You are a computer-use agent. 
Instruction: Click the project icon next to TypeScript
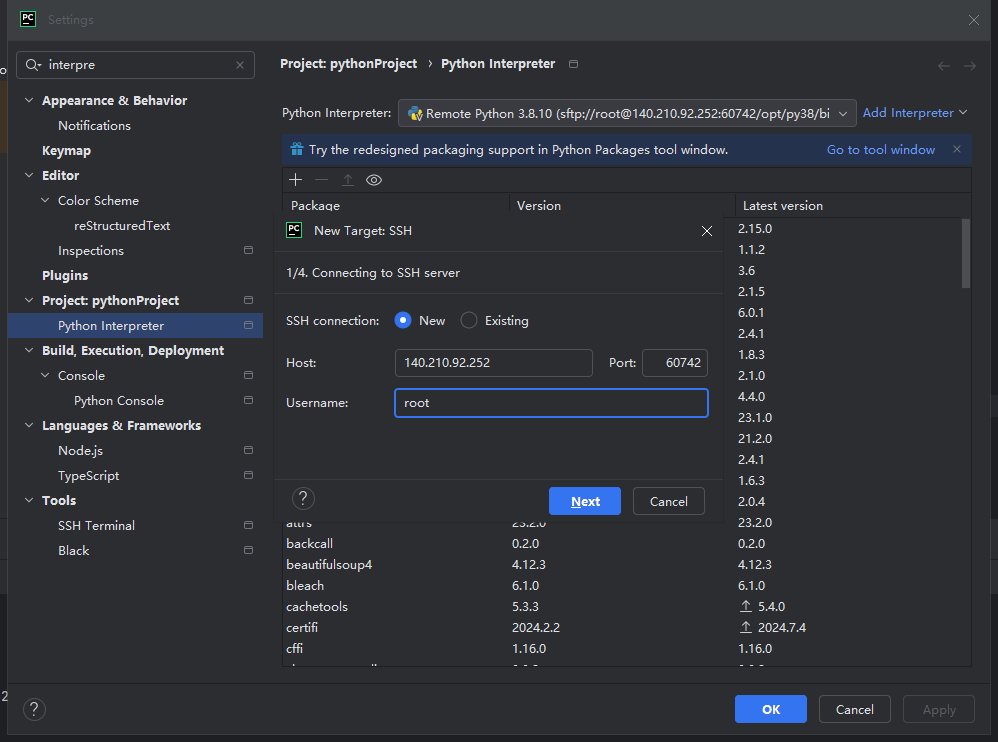[248, 475]
